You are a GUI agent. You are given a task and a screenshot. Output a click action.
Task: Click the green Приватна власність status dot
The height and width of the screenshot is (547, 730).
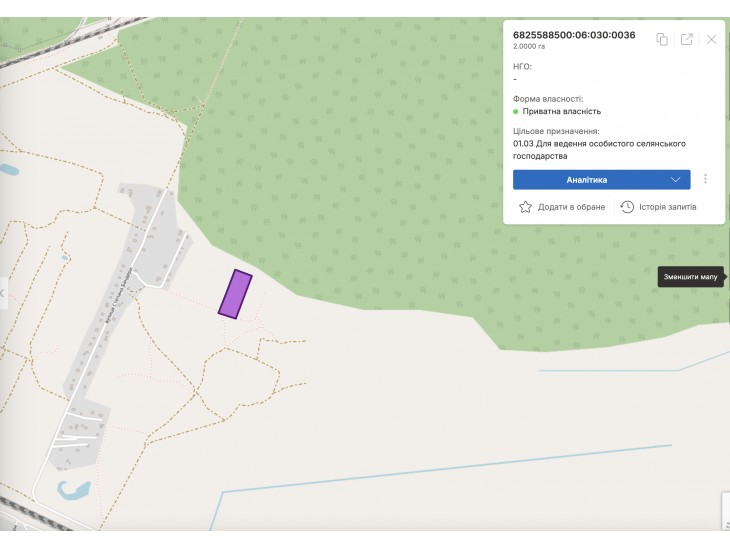point(516,112)
